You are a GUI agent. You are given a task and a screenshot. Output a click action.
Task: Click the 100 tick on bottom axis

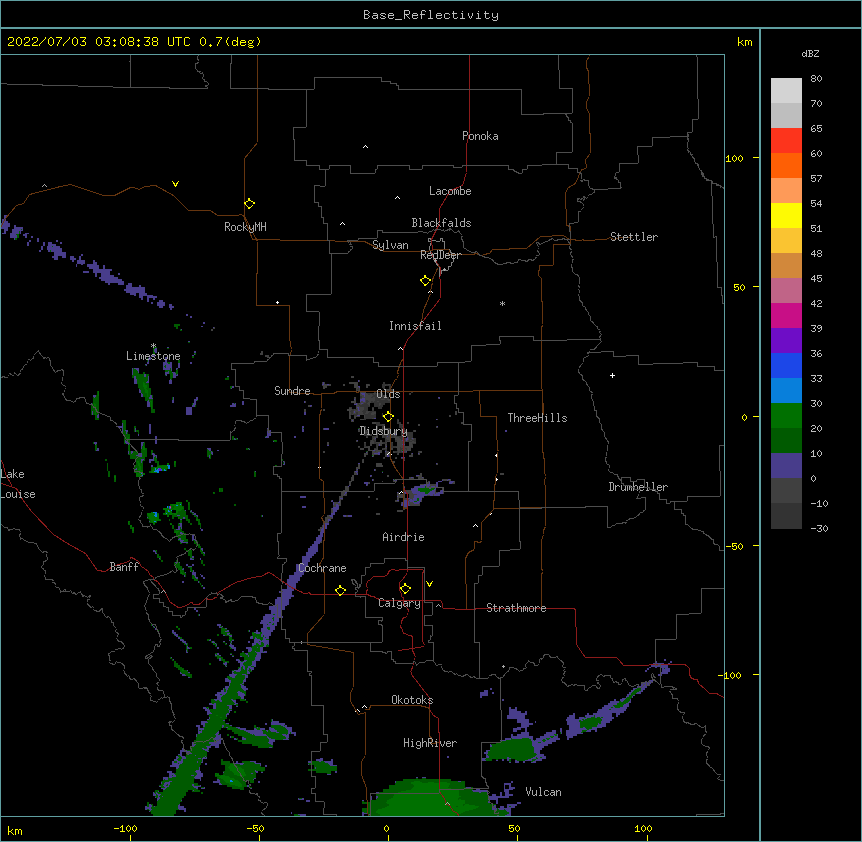tap(643, 828)
